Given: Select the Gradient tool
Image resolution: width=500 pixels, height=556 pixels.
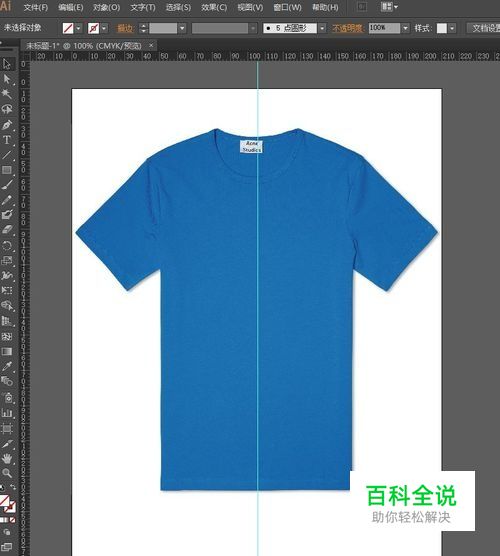Looking at the screenshot, I should [7, 351].
